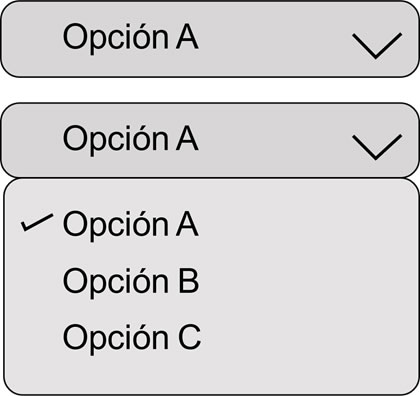
Task: Click the checkmark icon beside Opción A
Action: 37,222
